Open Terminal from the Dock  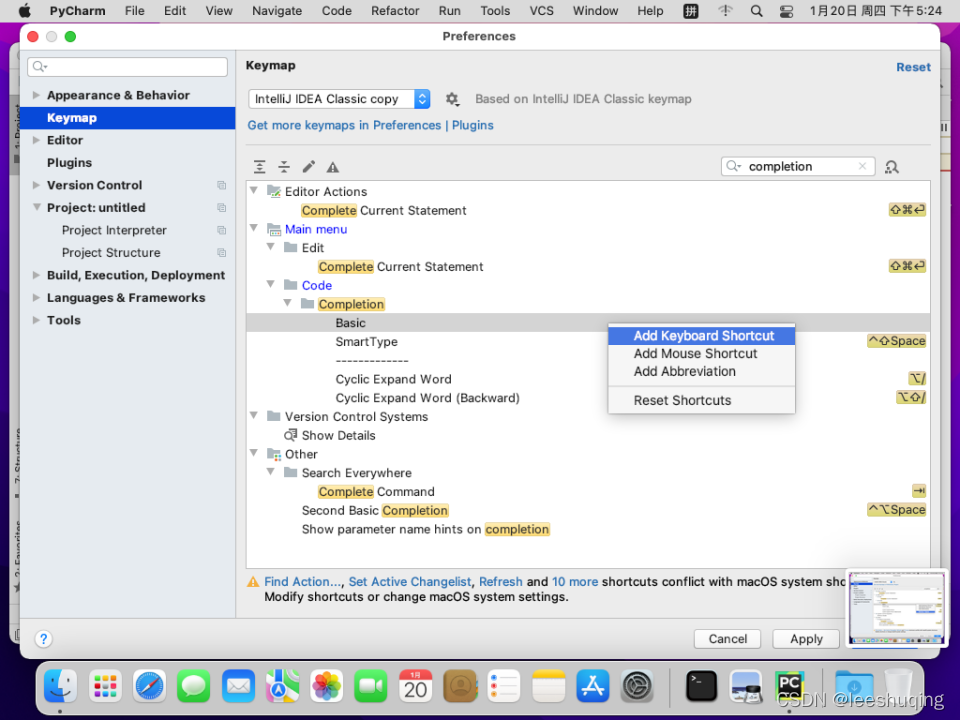click(x=701, y=685)
